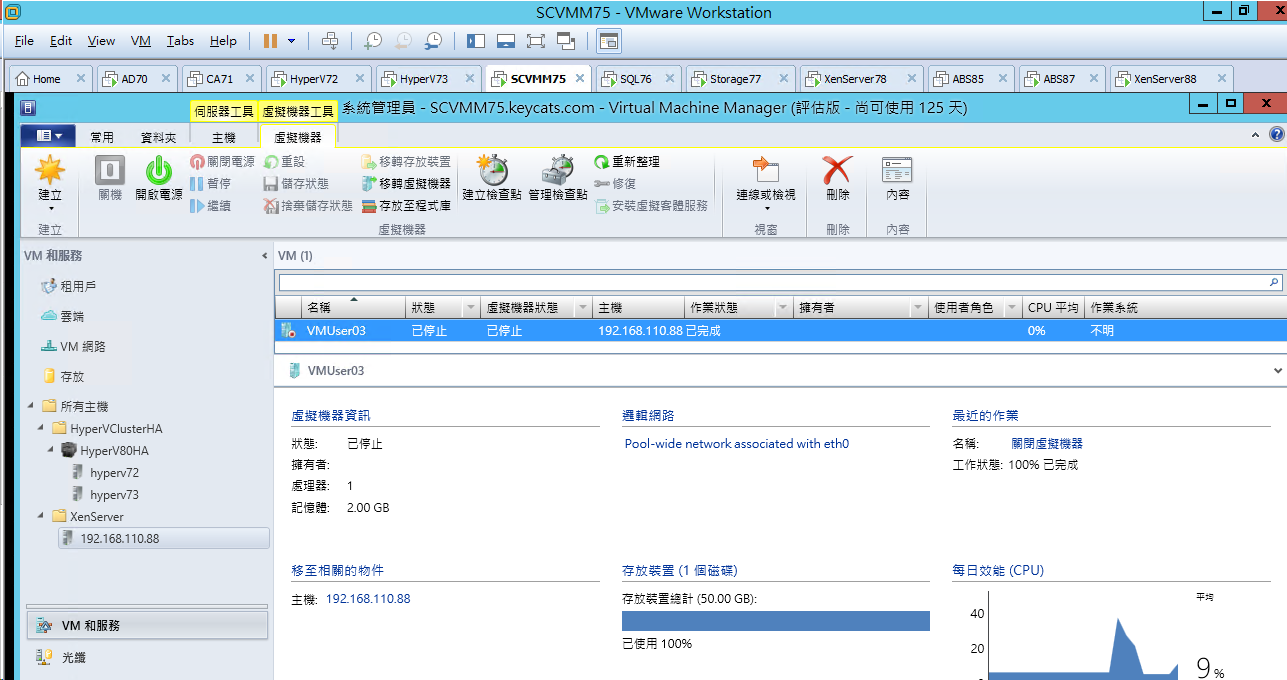Collapse the HyperVClusterHA tree node

(x=40, y=429)
